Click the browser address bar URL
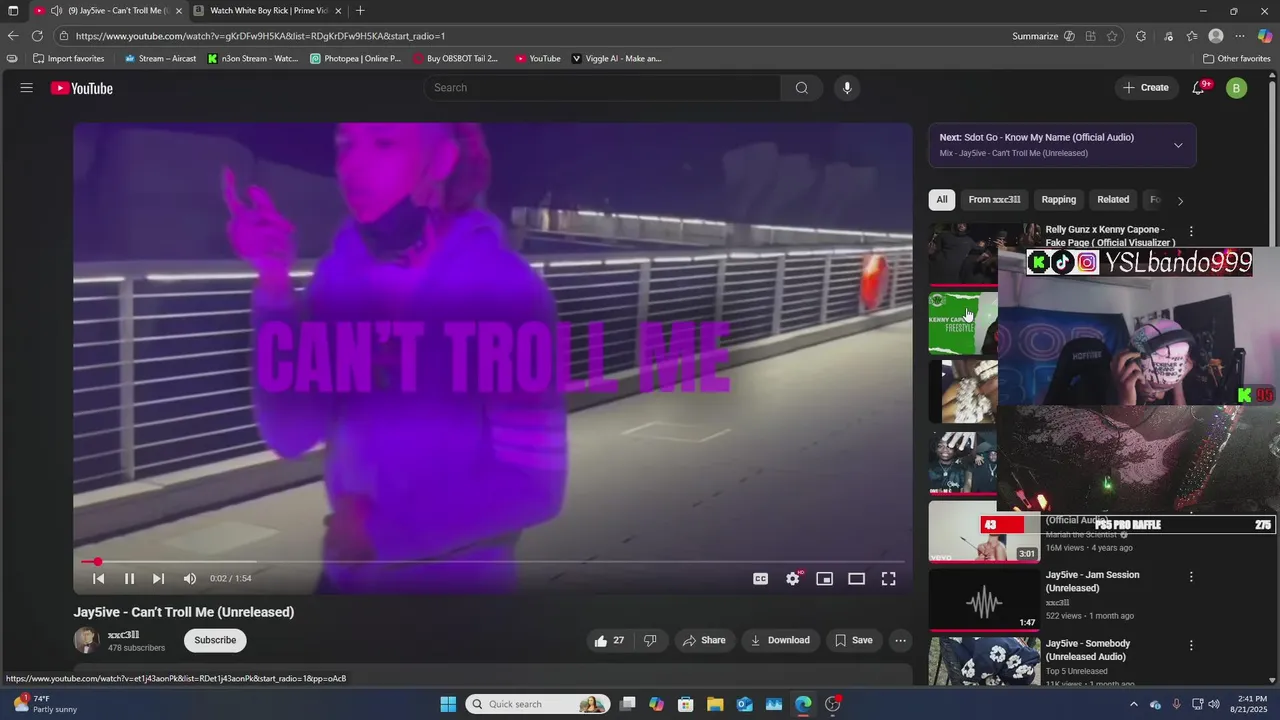 click(x=260, y=36)
